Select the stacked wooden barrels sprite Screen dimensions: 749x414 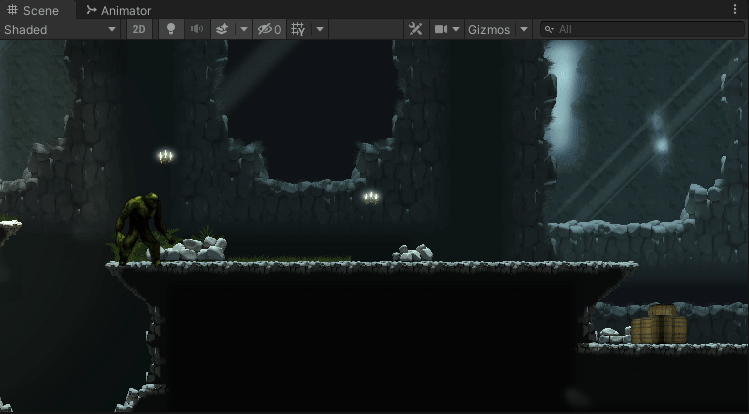coord(659,325)
